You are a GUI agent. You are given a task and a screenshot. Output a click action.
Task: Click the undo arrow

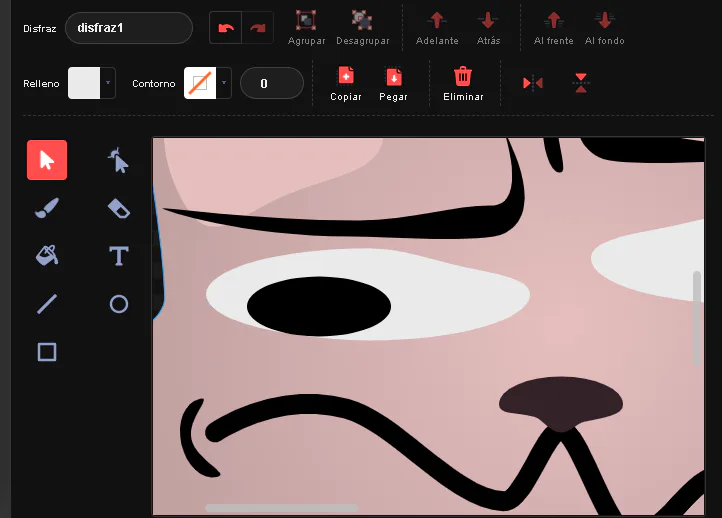(x=226, y=28)
